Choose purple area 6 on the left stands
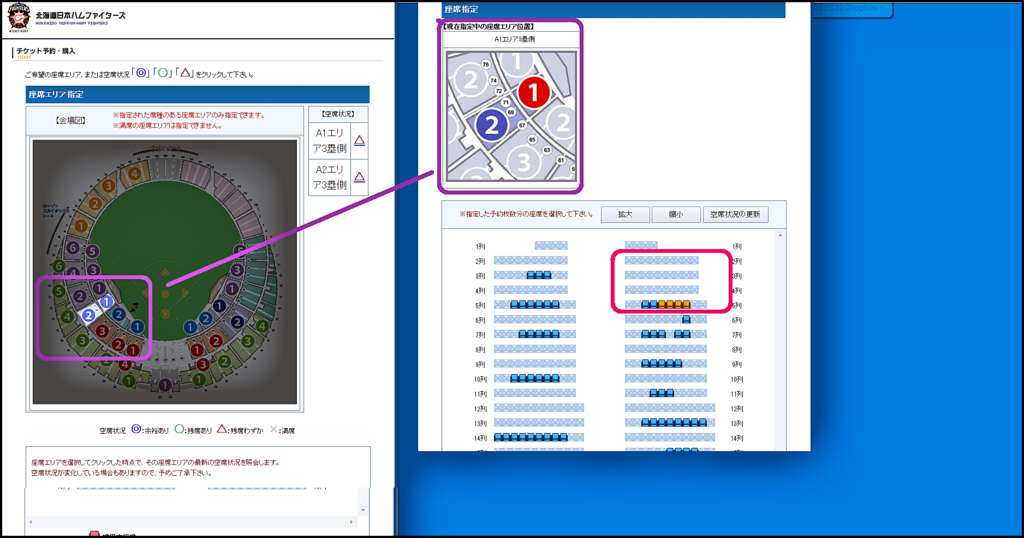 click(x=72, y=248)
